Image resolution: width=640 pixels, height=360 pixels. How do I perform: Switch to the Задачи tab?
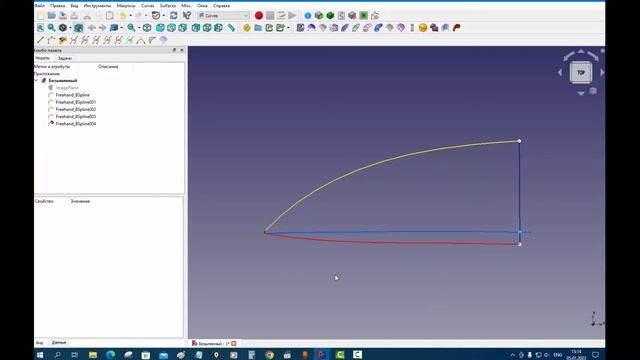(65, 58)
